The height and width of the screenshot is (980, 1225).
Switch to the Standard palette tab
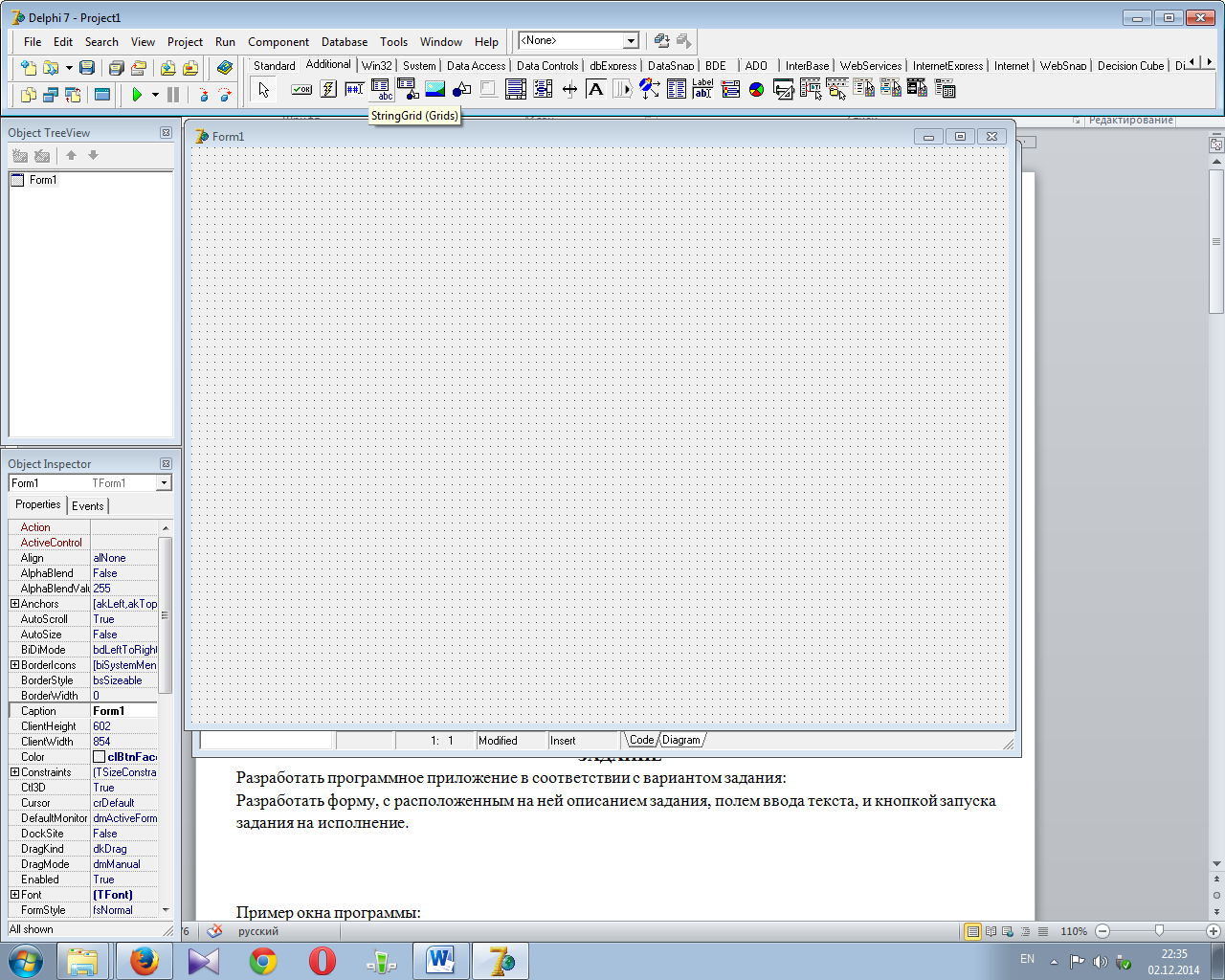point(274,66)
